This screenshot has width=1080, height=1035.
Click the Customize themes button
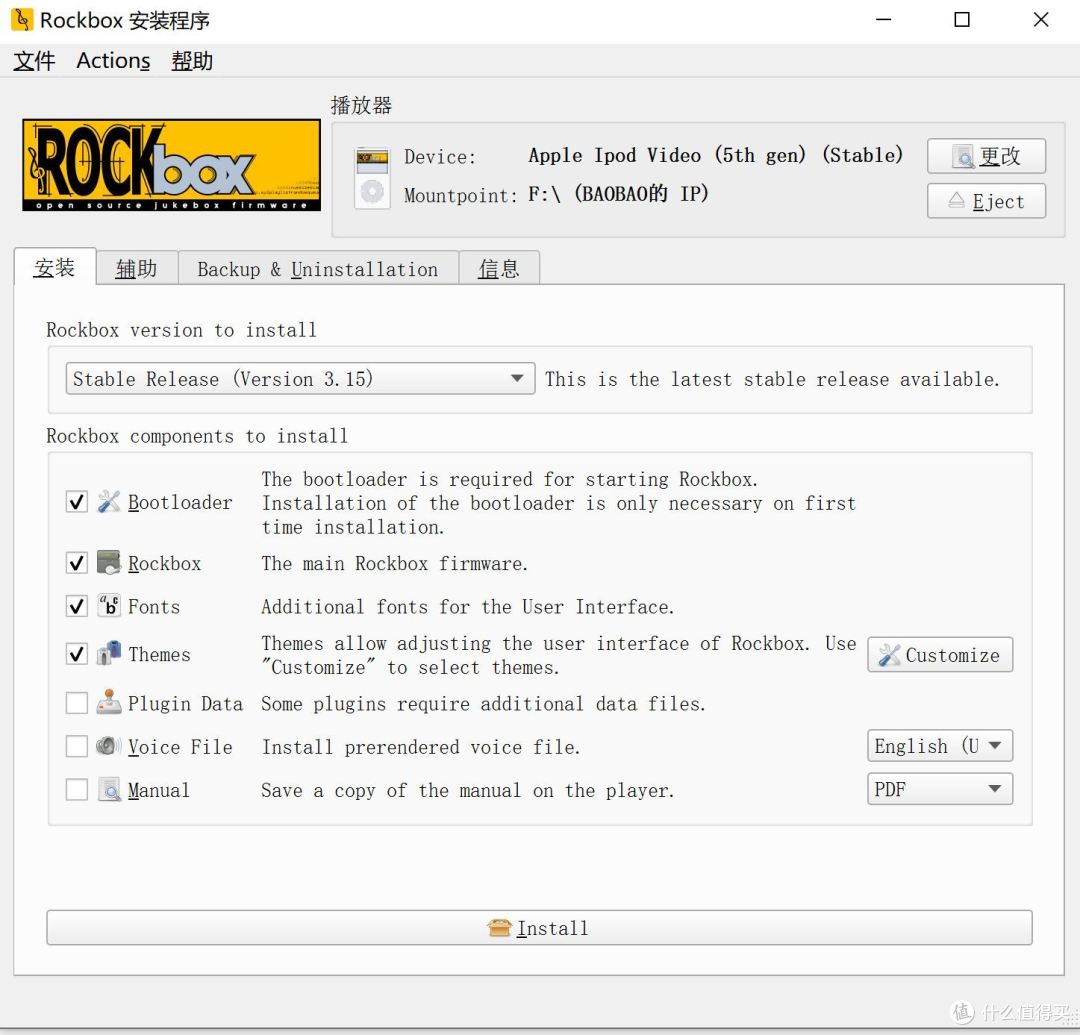(x=938, y=654)
